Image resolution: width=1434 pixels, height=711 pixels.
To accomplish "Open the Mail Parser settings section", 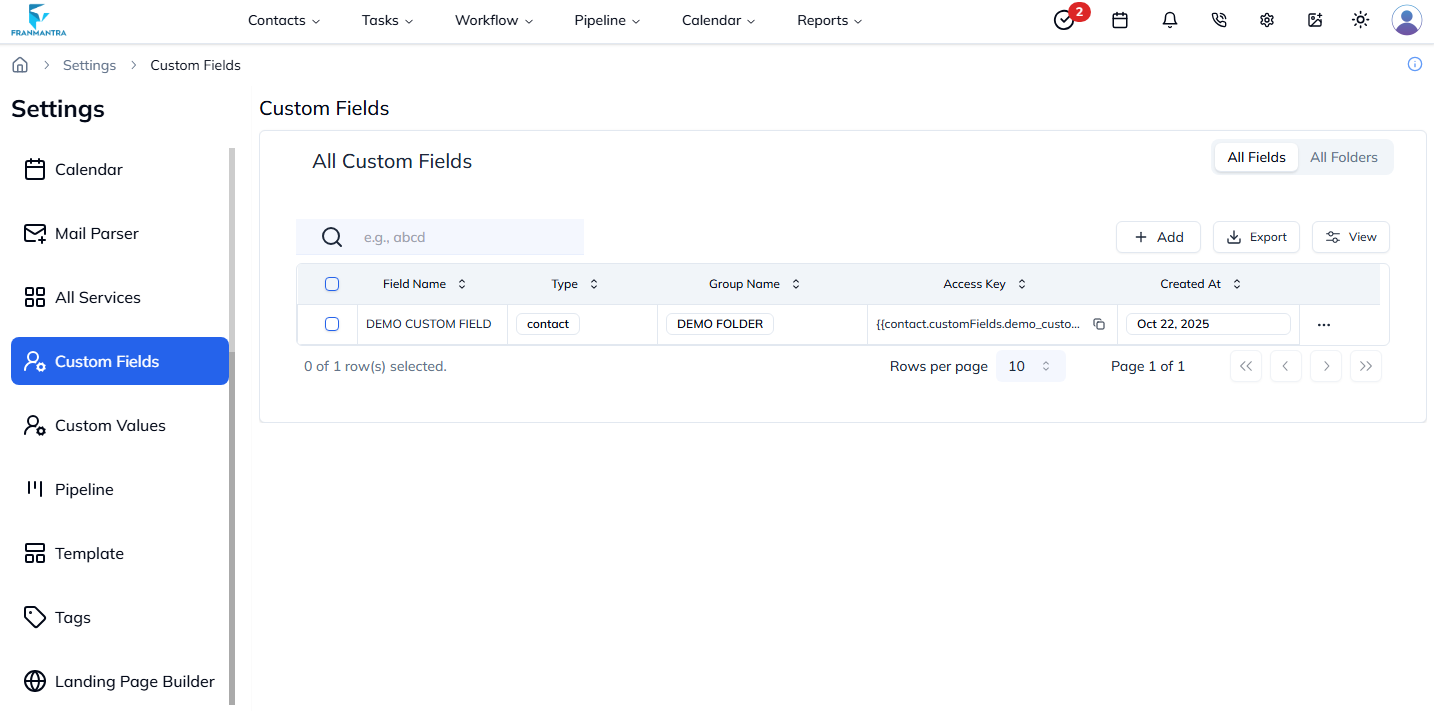I will (97, 233).
